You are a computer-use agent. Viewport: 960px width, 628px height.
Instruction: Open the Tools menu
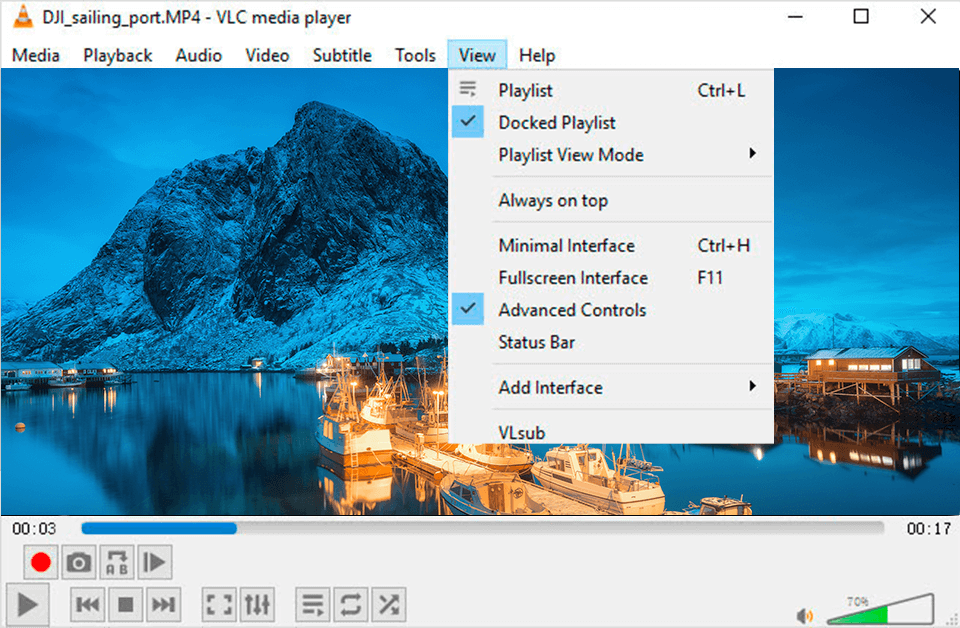click(415, 55)
